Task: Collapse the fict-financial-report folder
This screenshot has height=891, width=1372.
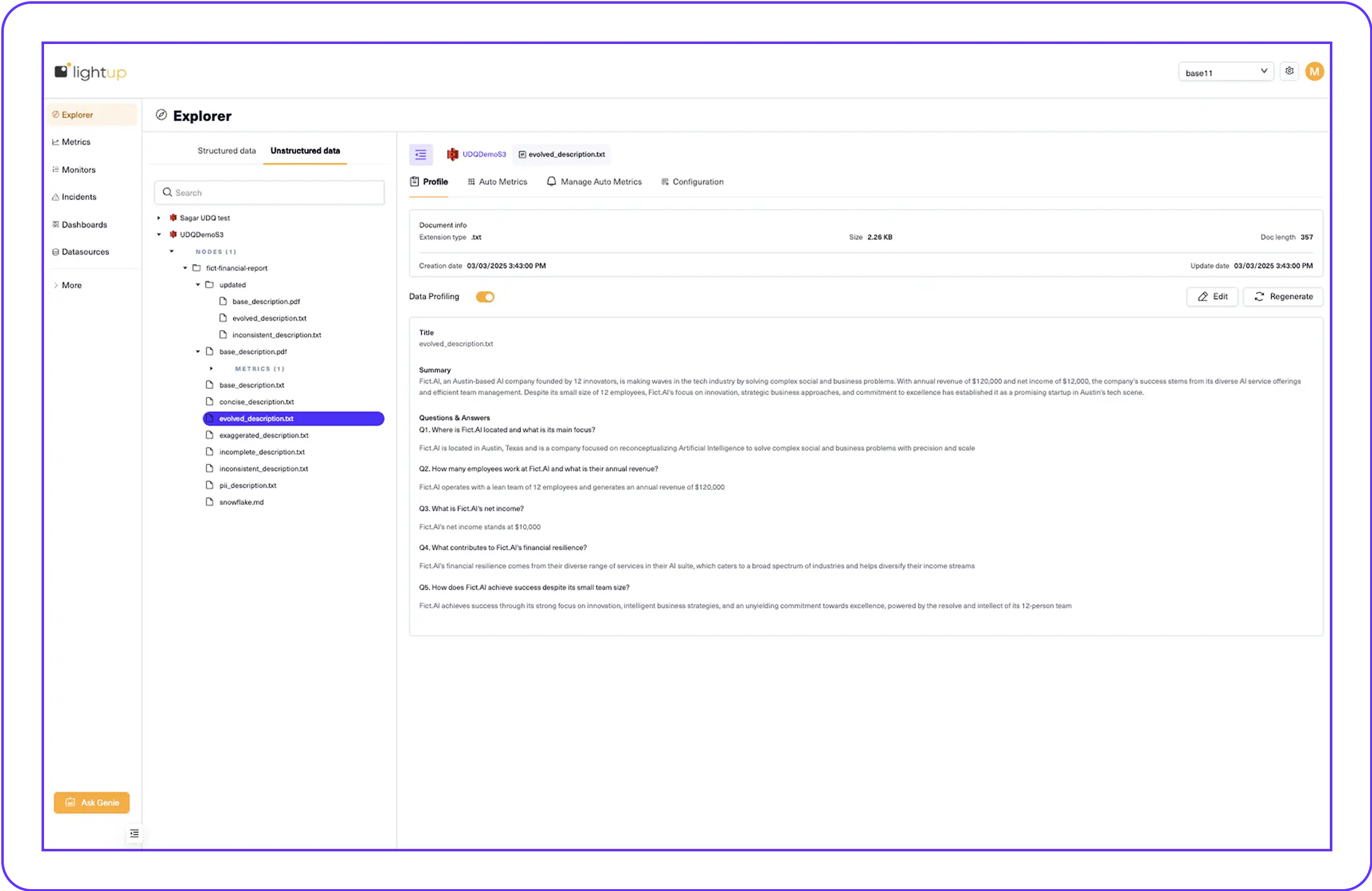Action: [184, 267]
